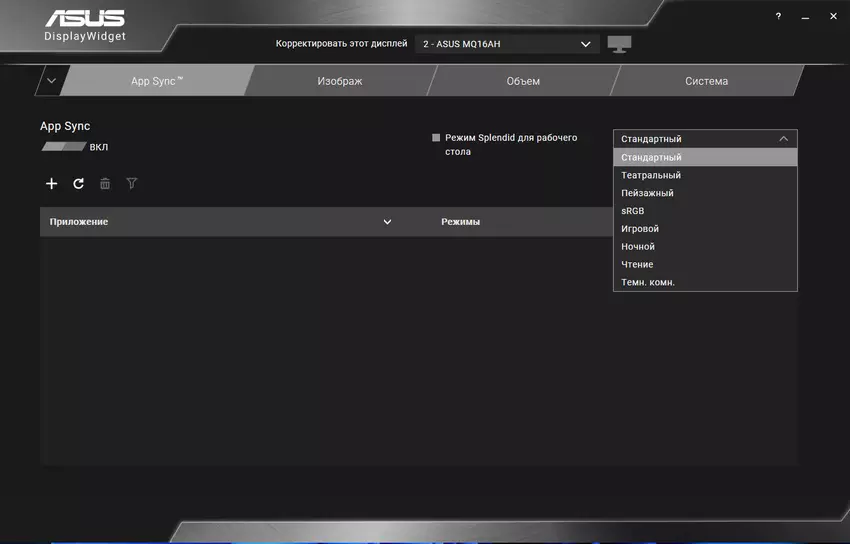Click the plus icon to add application
This screenshot has height=544, width=850.
coord(52,184)
